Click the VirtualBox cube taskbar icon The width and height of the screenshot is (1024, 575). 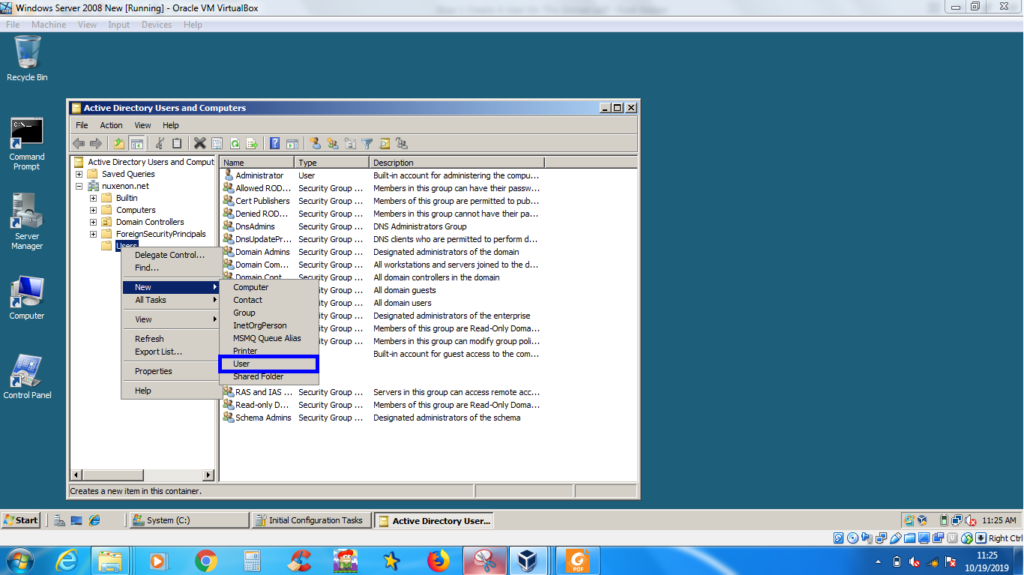527,561
